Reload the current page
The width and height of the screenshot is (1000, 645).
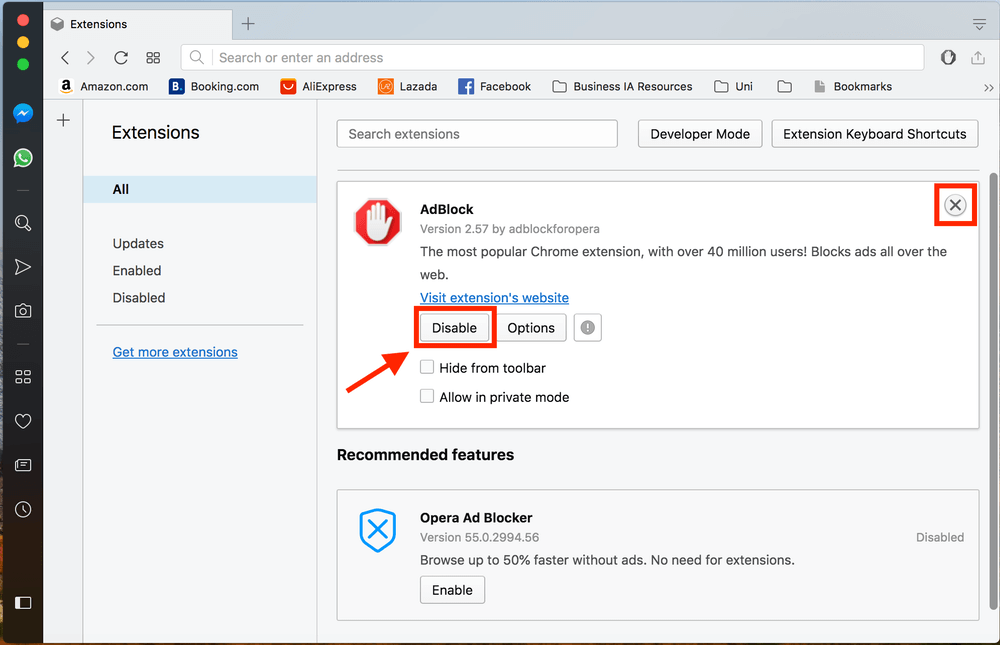click(x=121, y=58)
